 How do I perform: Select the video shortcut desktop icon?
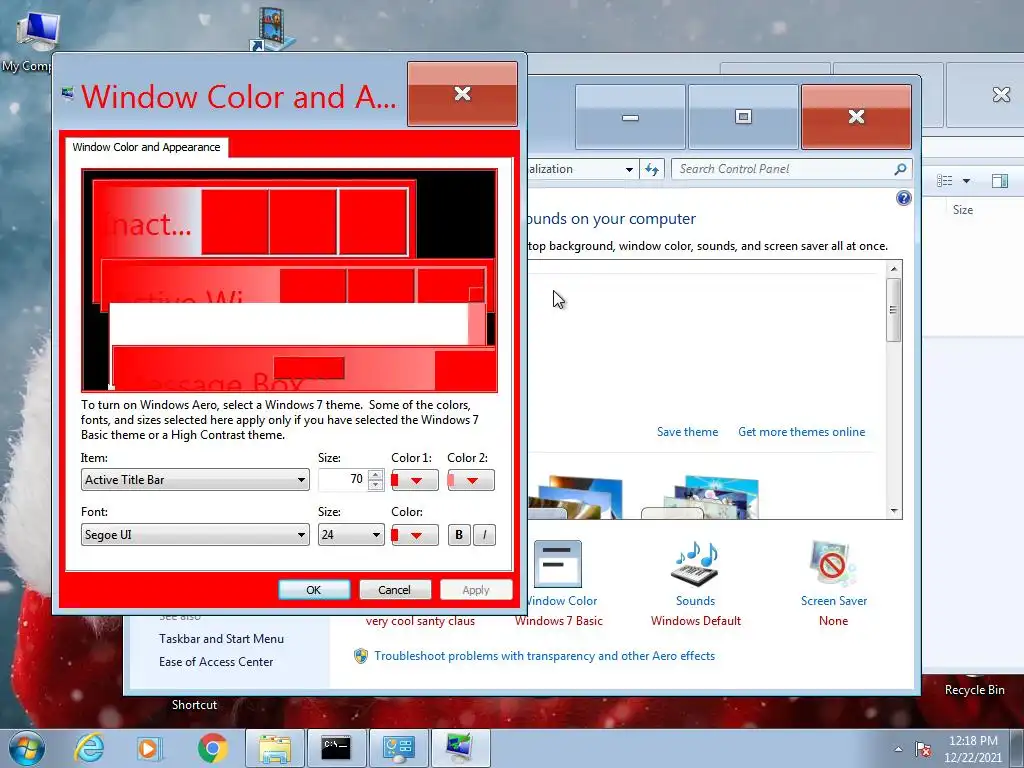coord(274,29)
